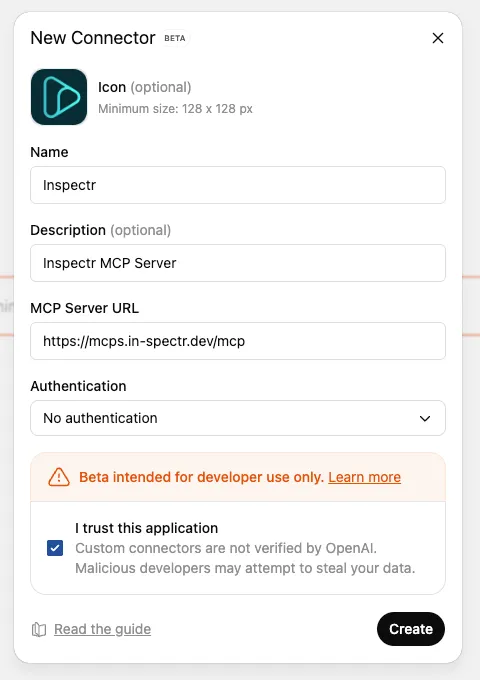The width and height of the screenshot is (480, 680).
Task: Click the orange warning triangle icon
Action: tap(59, 477)
